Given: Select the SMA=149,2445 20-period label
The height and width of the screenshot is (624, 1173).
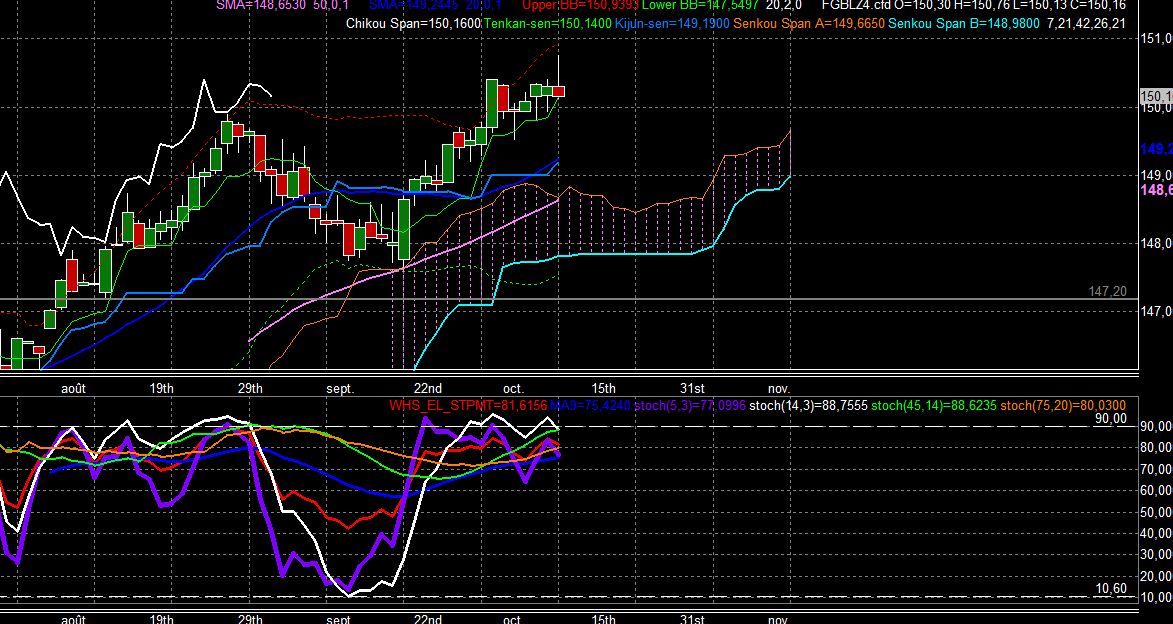Looking at the screenshot, I should (x=435, y=5).
